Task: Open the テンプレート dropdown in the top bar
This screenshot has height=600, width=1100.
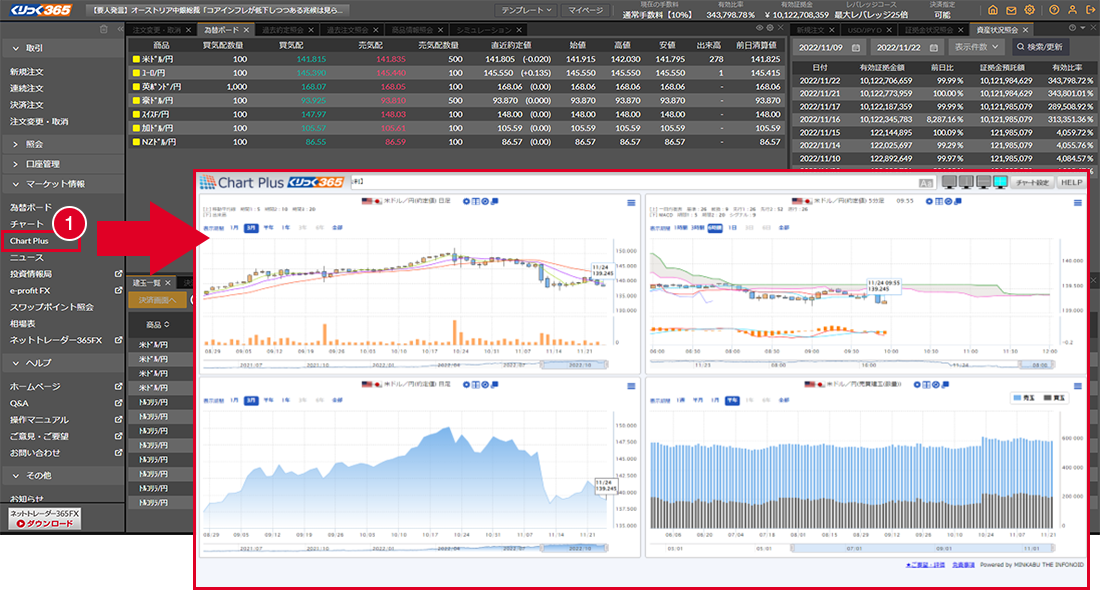Action: (x=525, y=10)
